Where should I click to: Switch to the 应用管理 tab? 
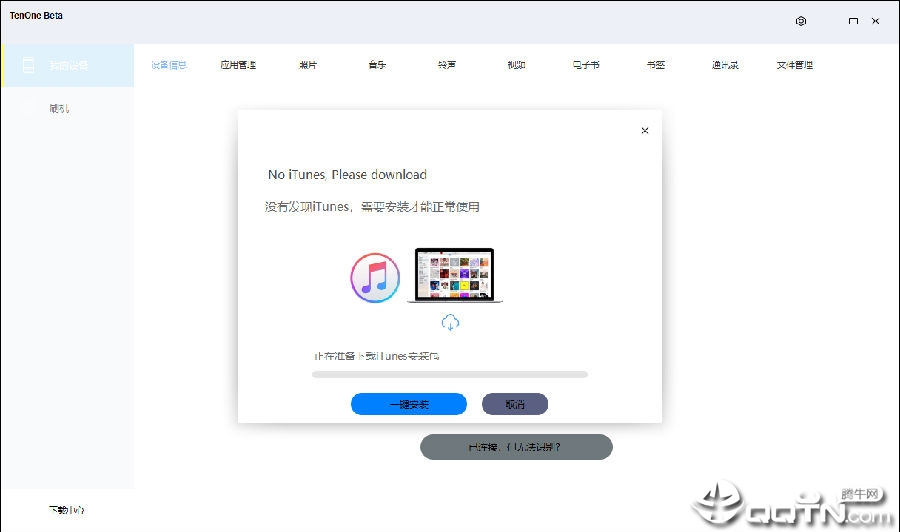coord(238,65)
